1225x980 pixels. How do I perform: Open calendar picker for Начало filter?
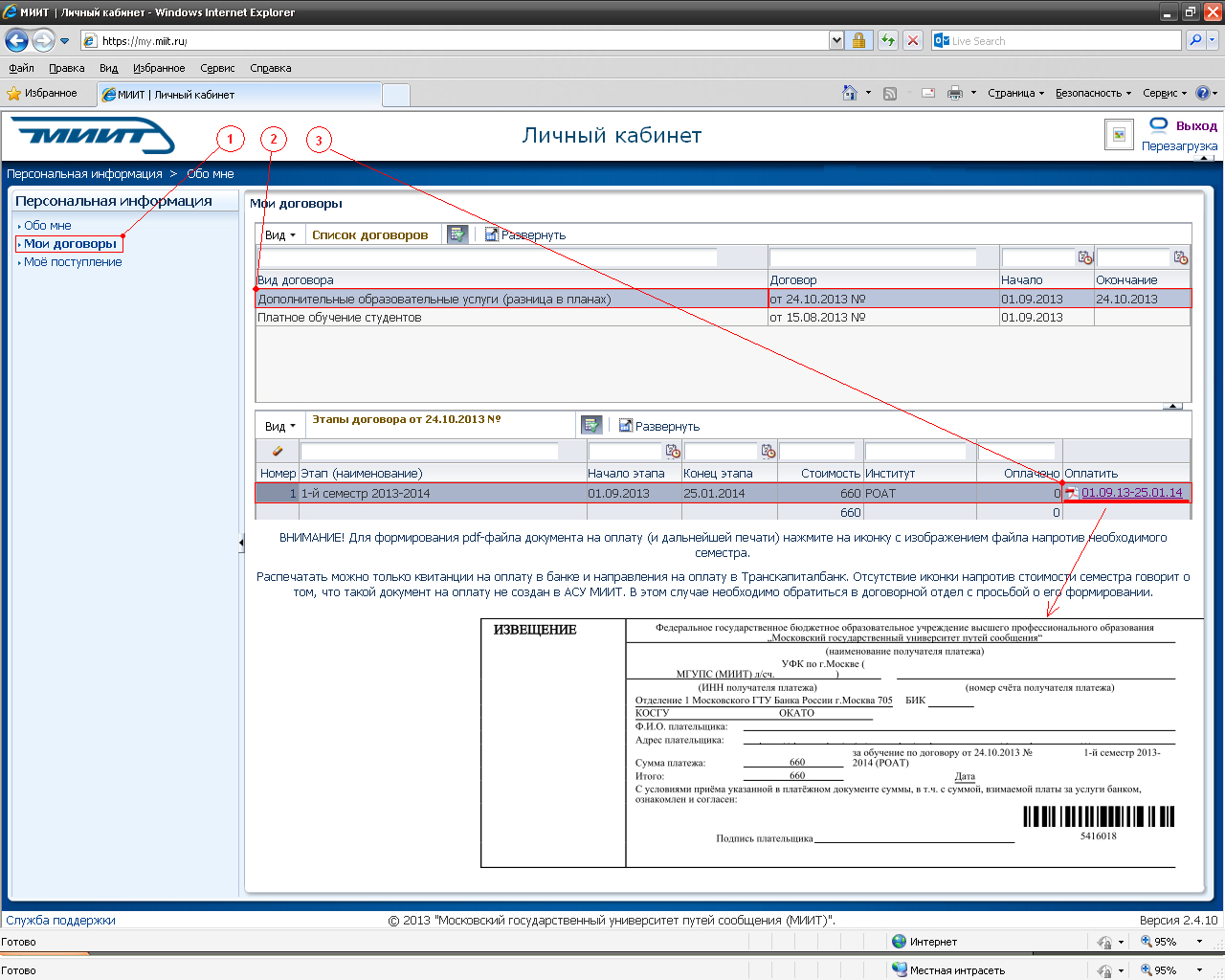click(x=1084, y=257)
